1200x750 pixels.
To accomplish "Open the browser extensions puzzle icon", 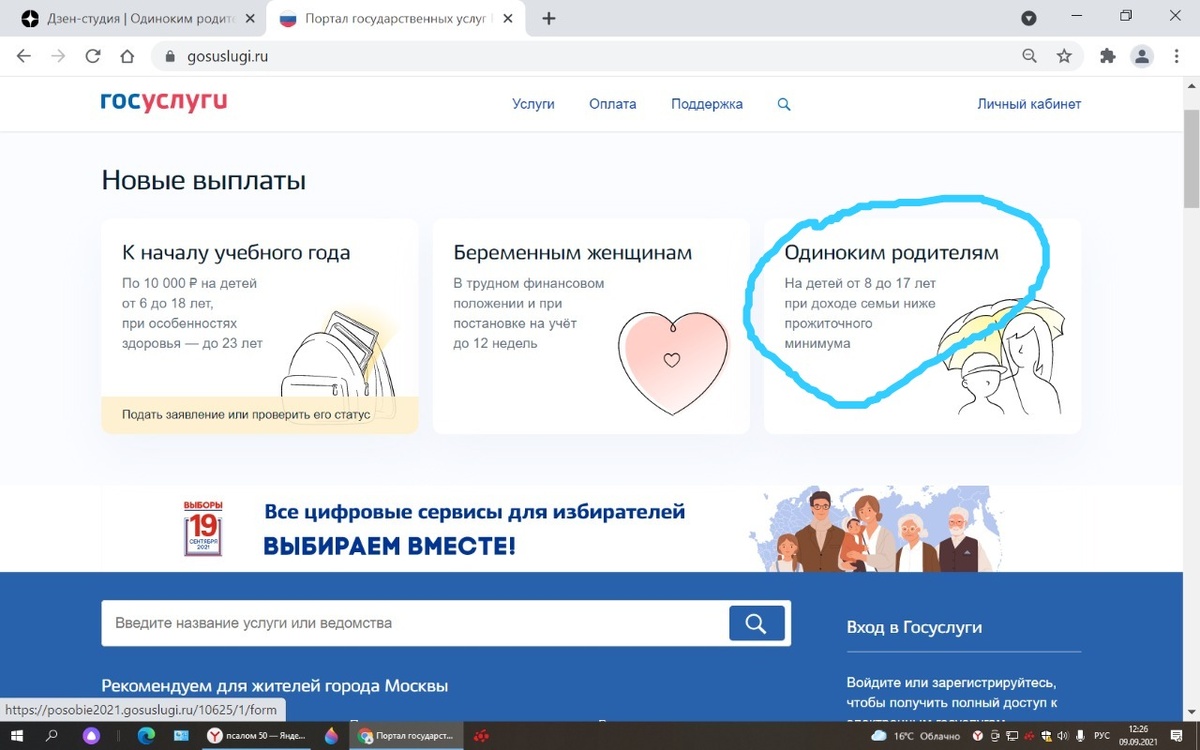I will coord(1106,57).
